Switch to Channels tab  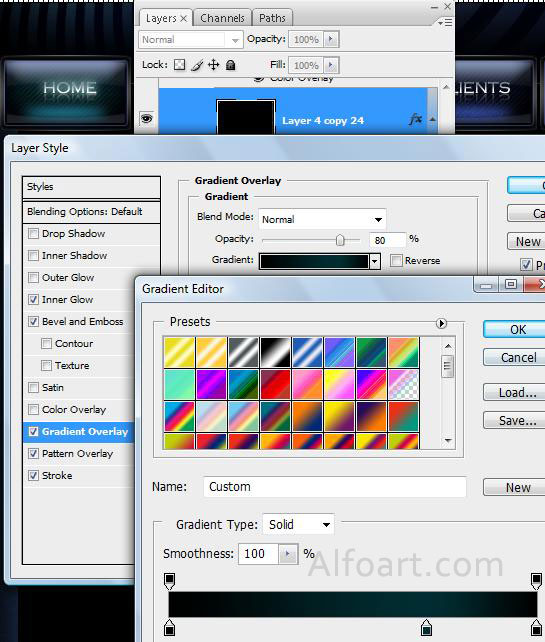(x=222, y=18)
